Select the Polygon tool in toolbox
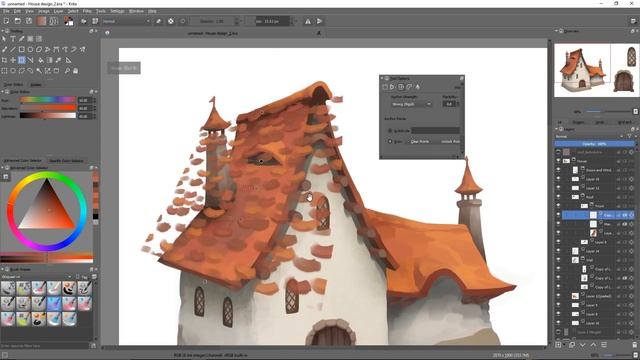640x360 pixels. (x=39, y=49)
